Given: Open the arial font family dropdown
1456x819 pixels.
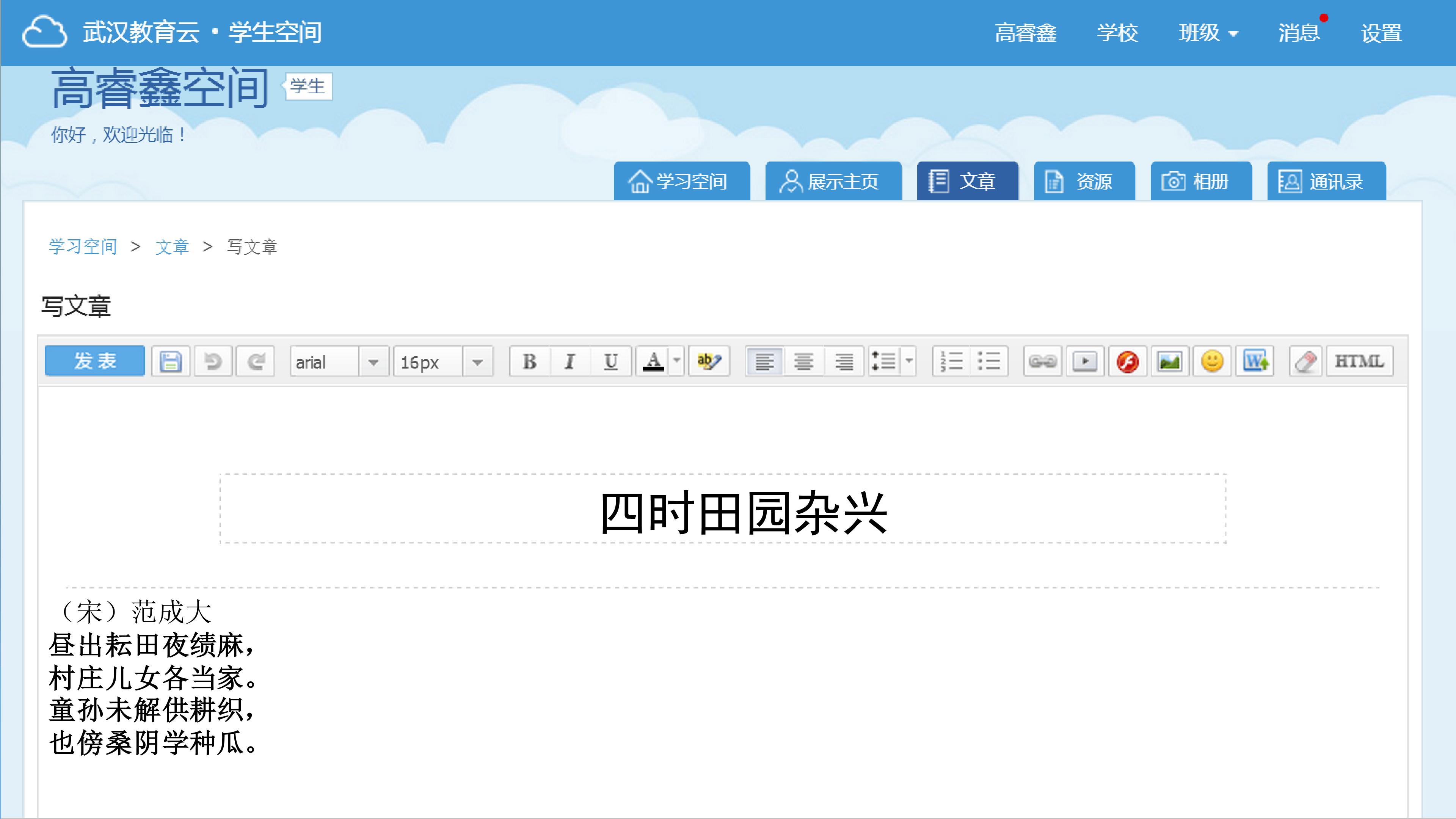Looking at the screenshot, I should 340,361.
